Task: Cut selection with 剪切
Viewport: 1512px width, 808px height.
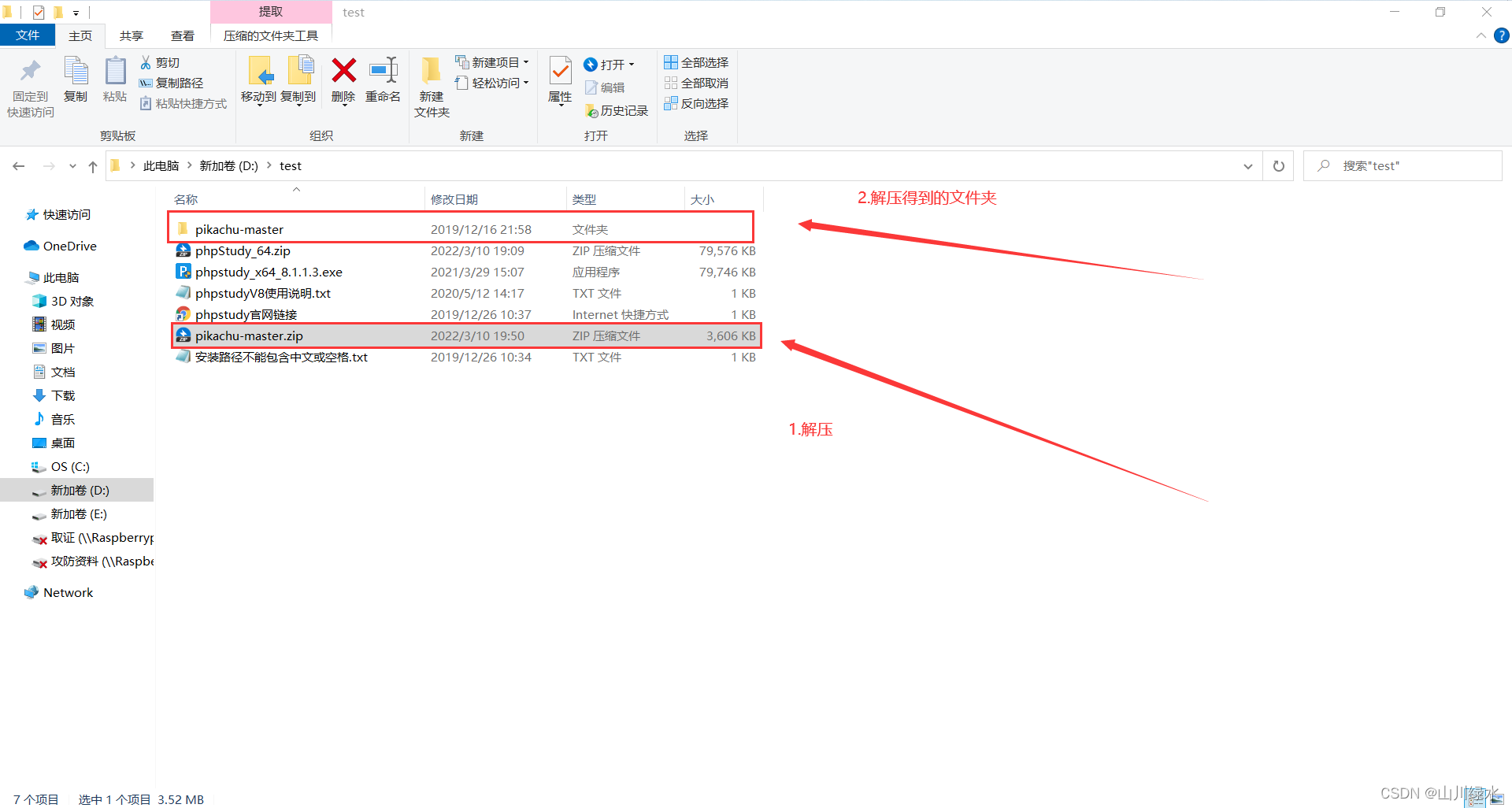Action: 160,62
